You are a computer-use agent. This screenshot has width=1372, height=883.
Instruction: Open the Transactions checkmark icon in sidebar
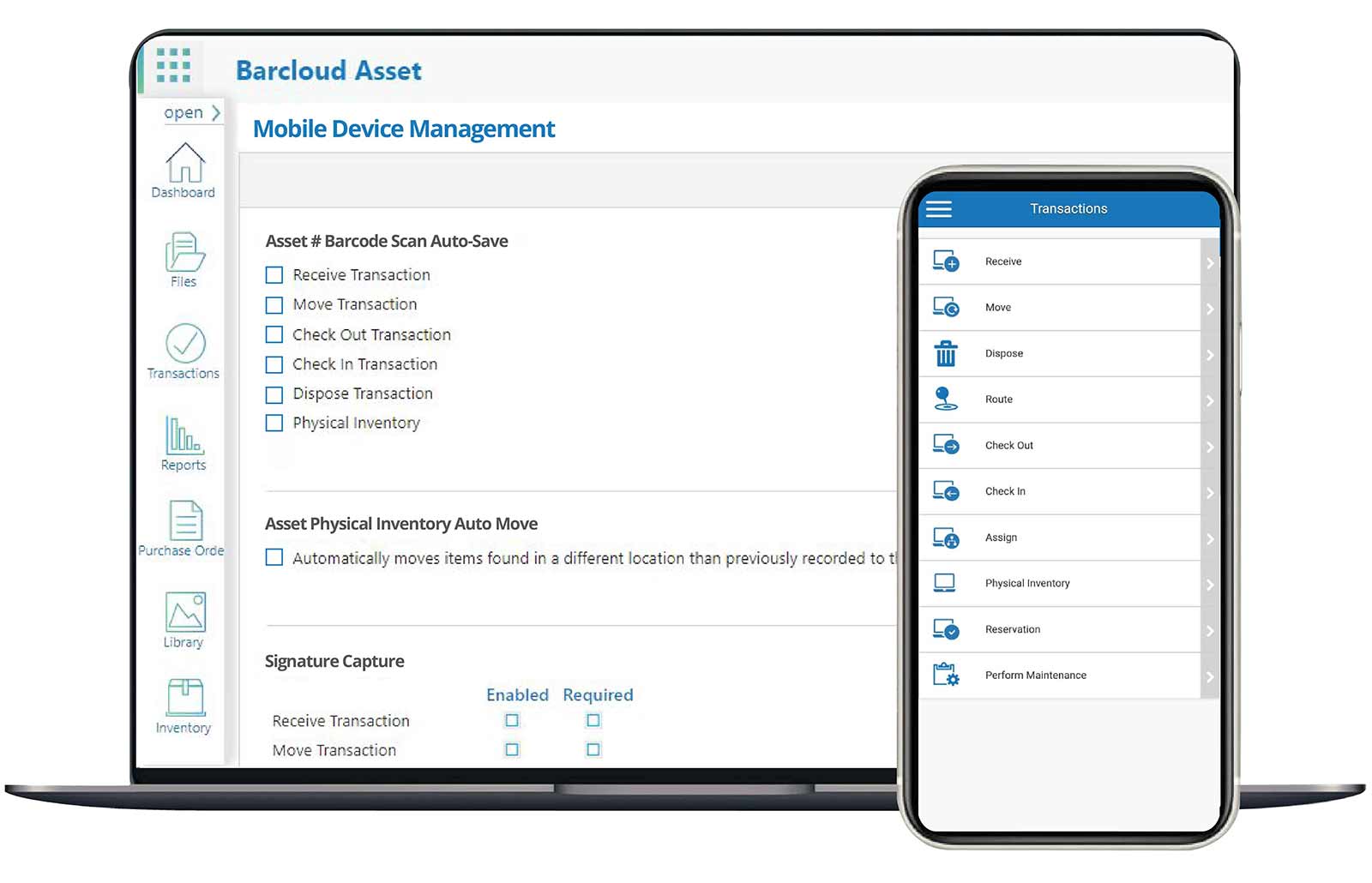tap(185, 343)
